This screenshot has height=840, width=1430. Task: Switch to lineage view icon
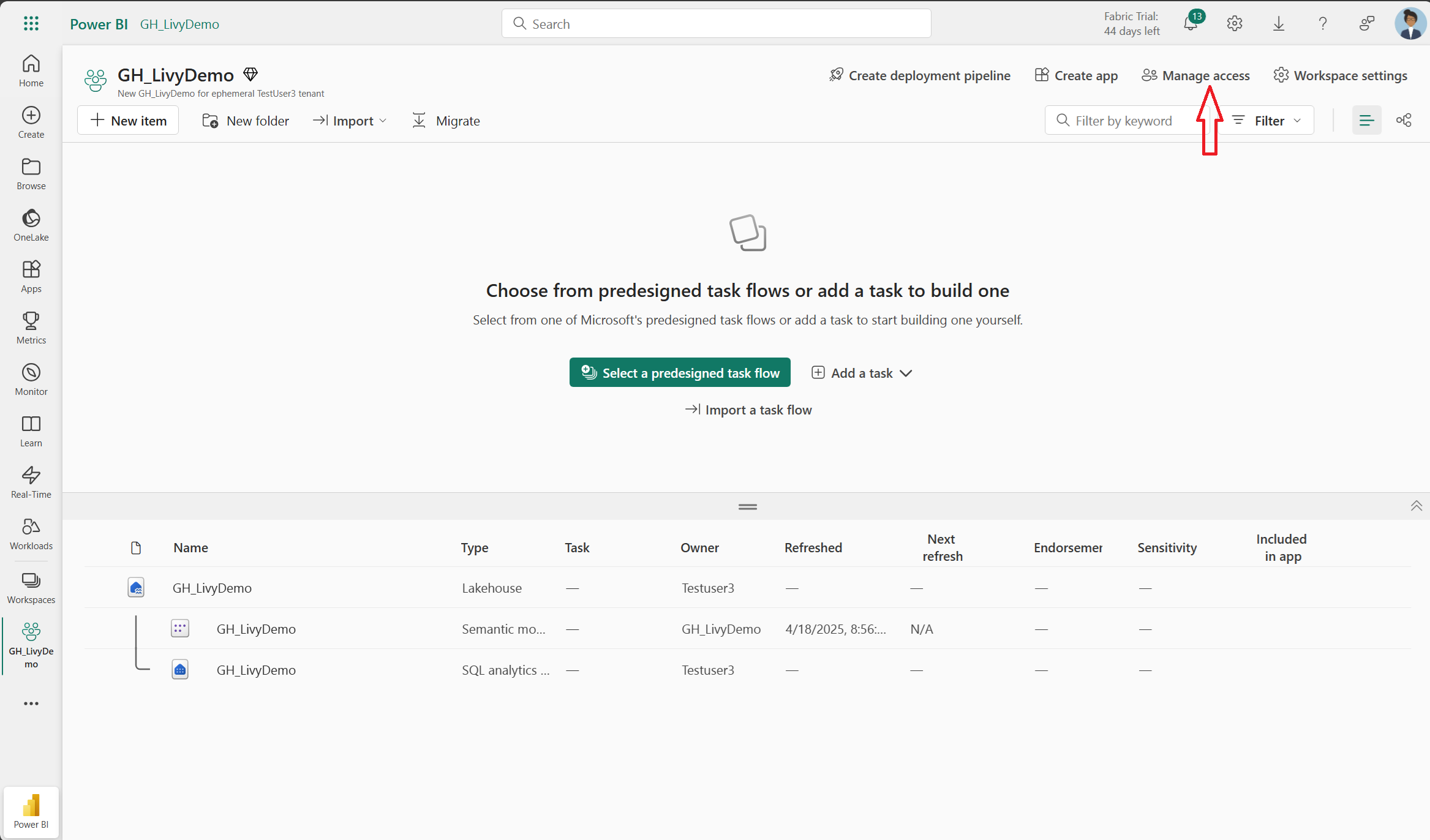[1404, 121]
